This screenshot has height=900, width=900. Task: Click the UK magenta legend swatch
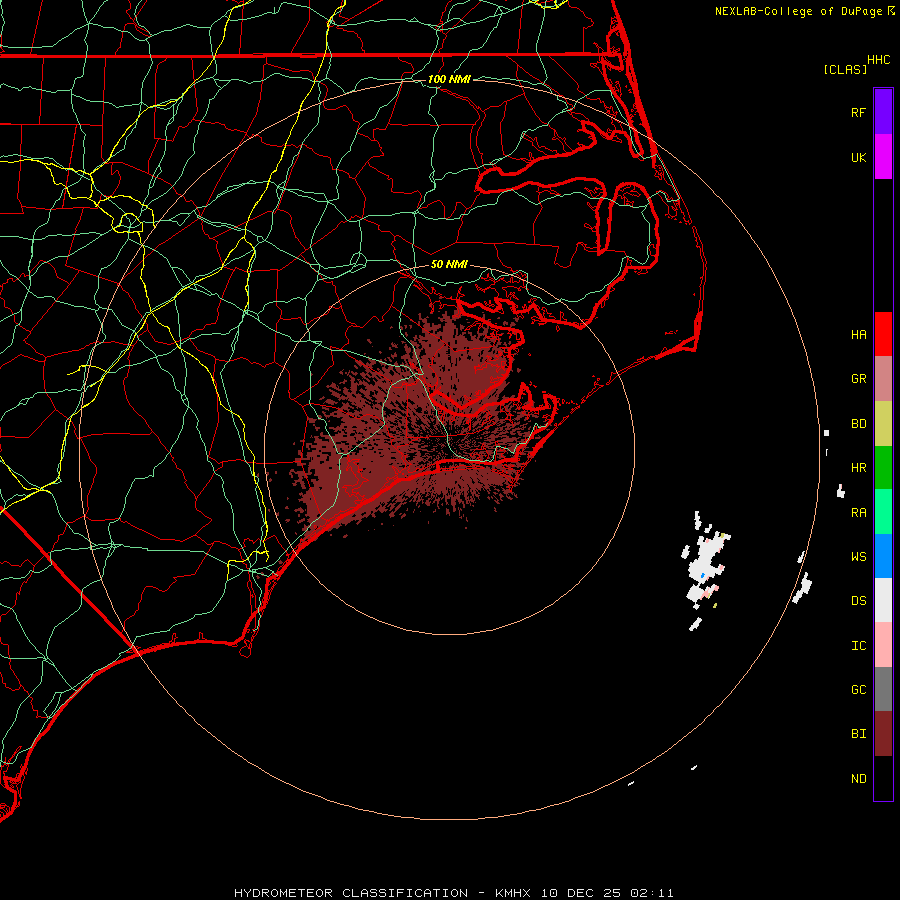pos(883,156)
